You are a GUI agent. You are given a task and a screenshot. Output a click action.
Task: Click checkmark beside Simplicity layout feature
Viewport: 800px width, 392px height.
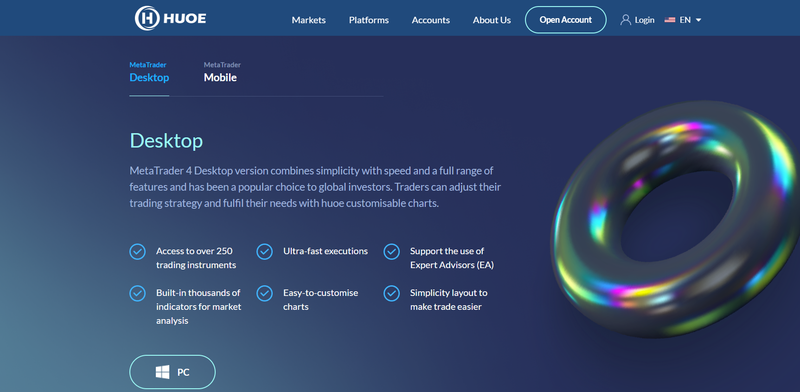click(x=391, y=293)
